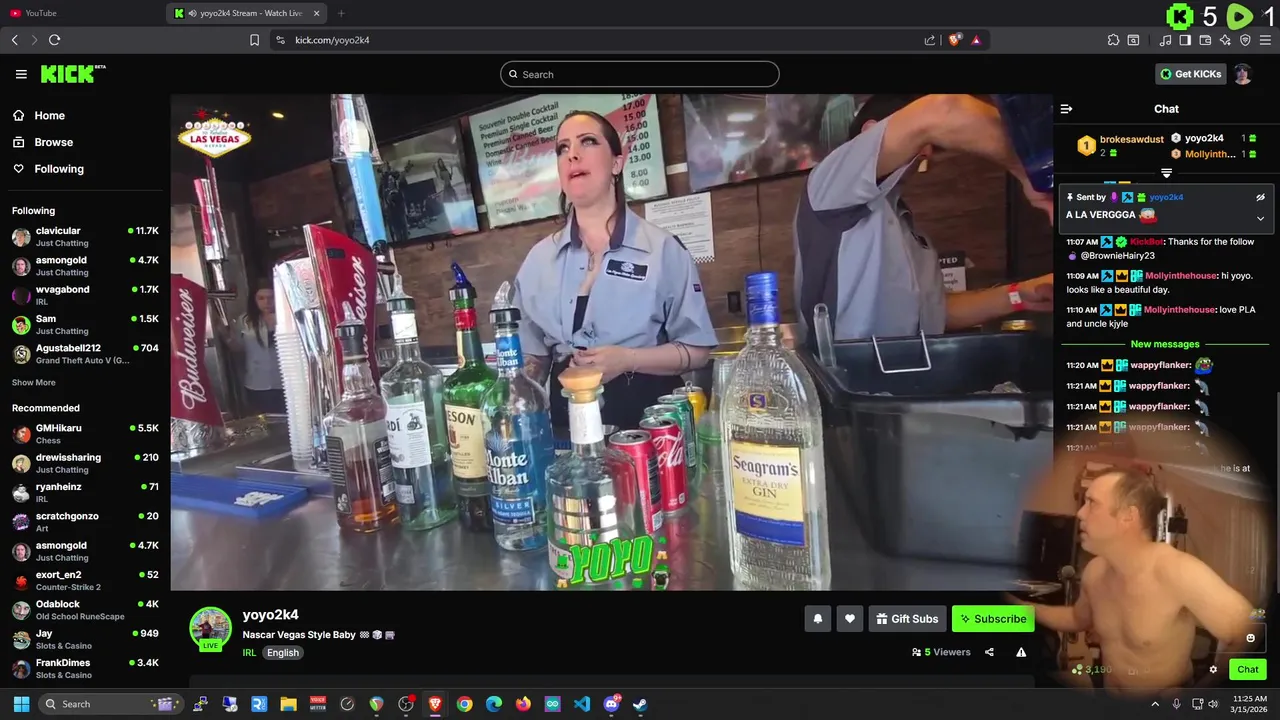
Task: Click Gift Subs button
Action: pyautogui.click(x=907, y=619)
